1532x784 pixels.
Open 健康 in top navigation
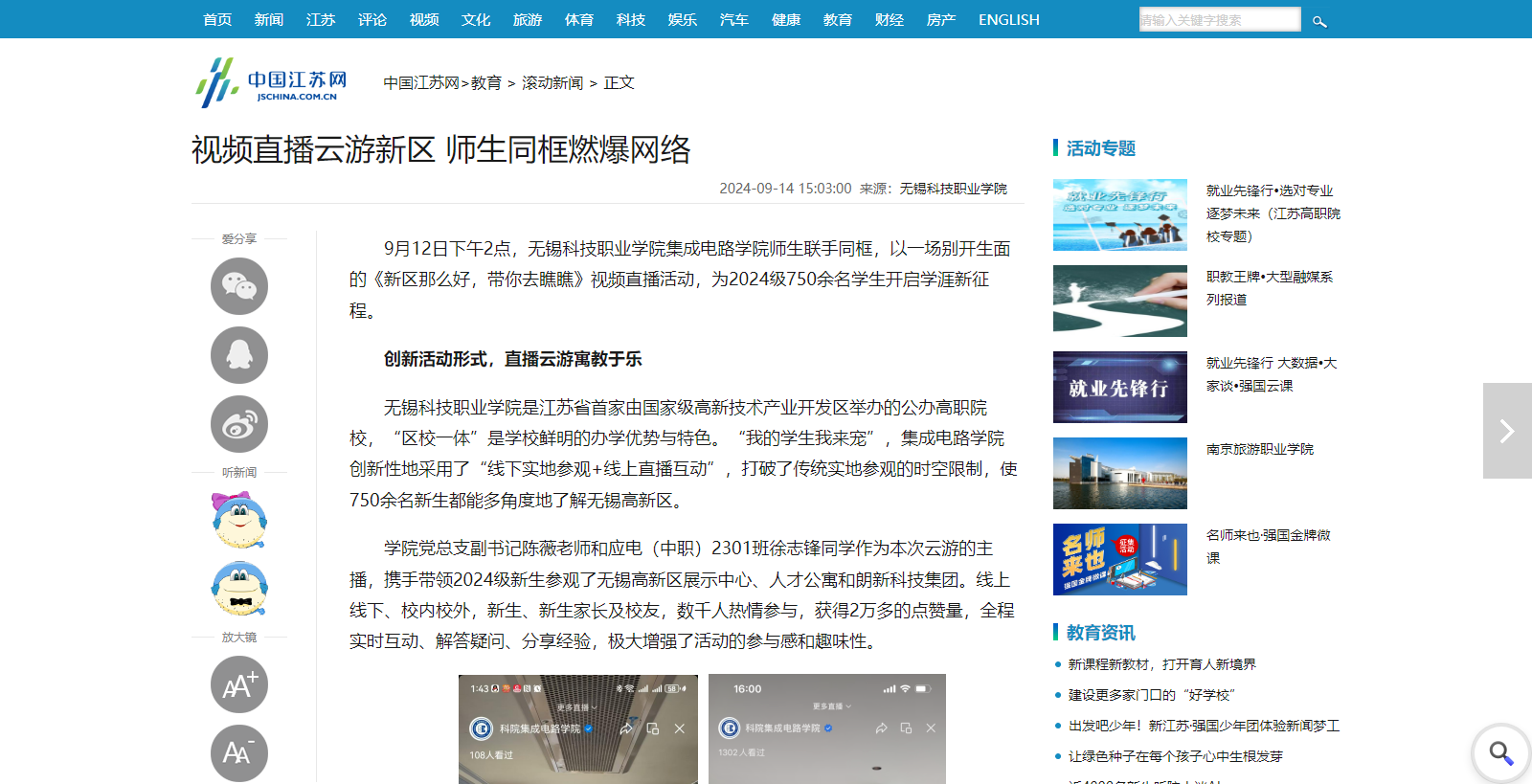(x=786, y=19)
